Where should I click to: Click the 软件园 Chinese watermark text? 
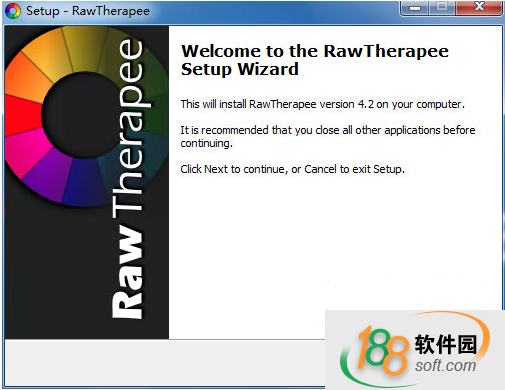(445, 344)
